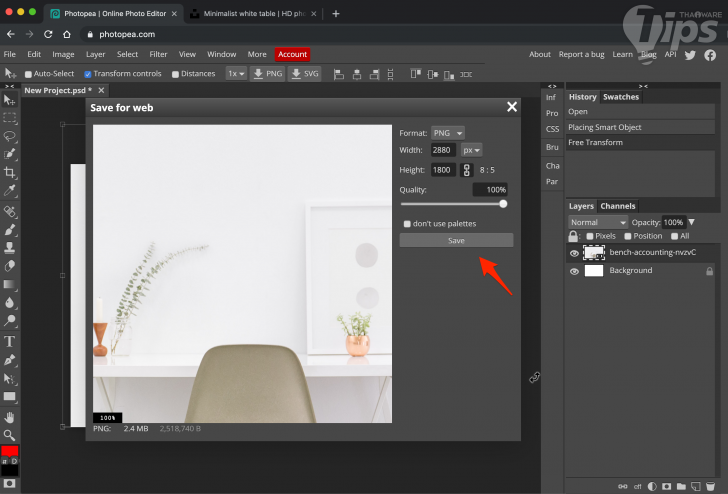Choose the Type tool
728x494 pixels.
point(10,341)
